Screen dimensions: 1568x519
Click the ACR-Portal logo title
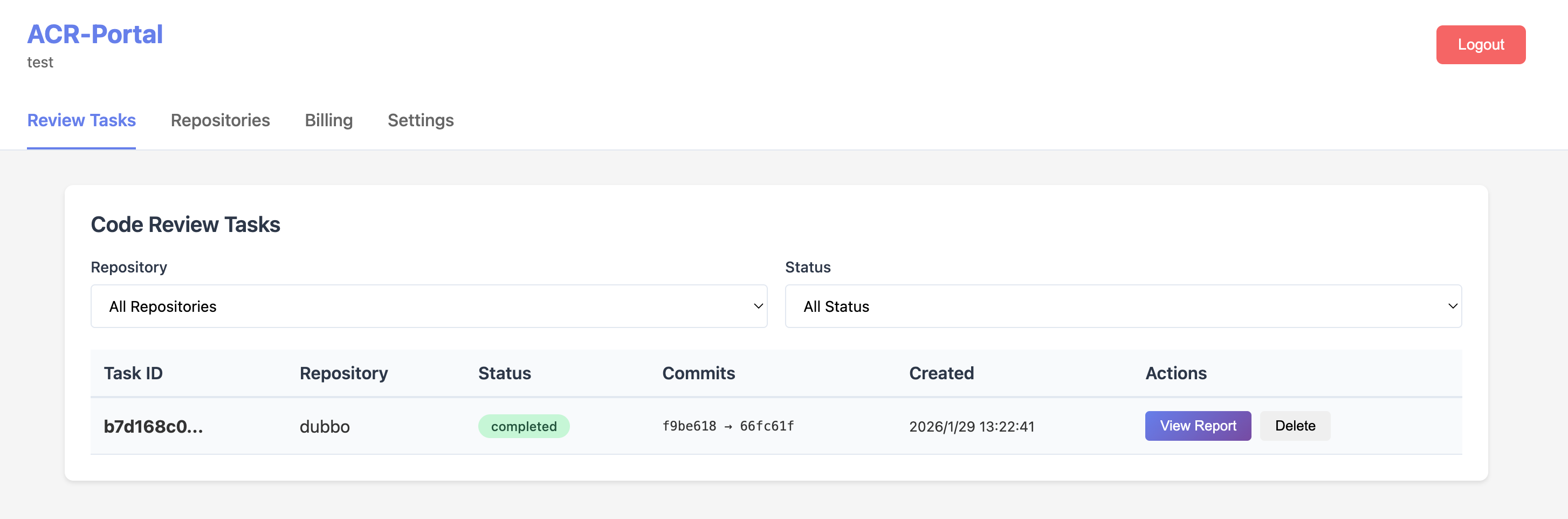[95, 34]
